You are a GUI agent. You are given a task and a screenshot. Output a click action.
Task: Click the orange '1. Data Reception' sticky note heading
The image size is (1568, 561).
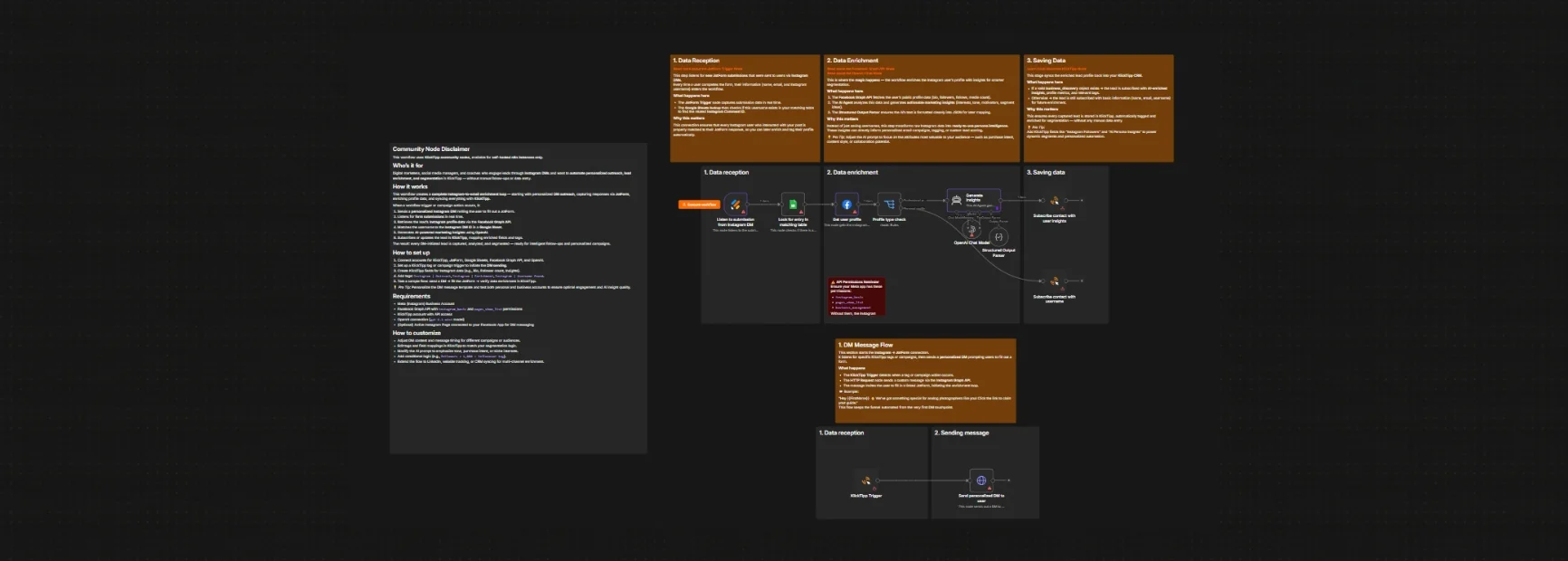696,61
